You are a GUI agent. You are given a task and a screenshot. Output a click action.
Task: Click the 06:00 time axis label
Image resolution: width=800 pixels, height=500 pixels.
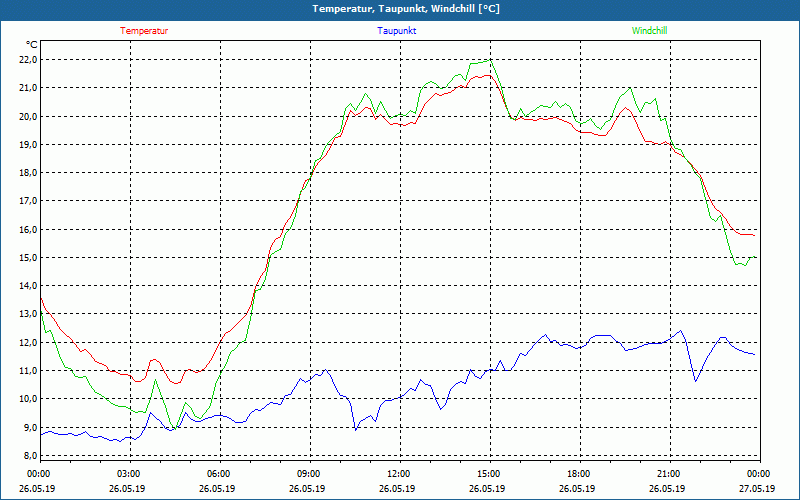pyautogui.click(x=220, y=473)
